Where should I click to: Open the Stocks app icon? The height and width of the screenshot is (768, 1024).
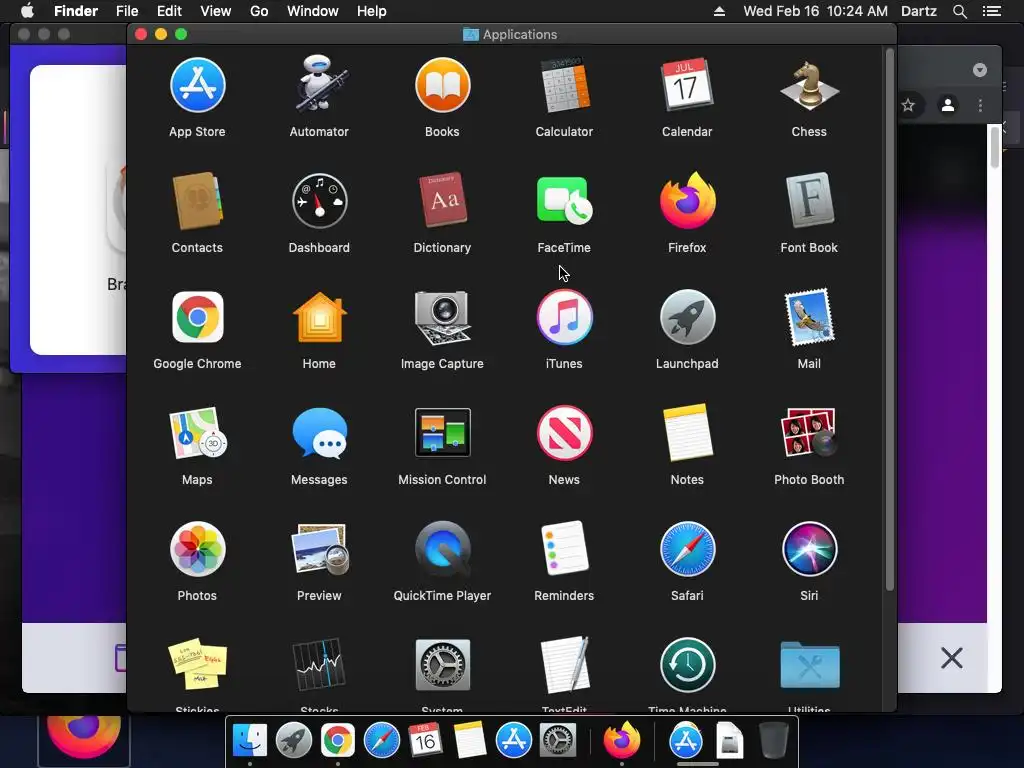319,665
